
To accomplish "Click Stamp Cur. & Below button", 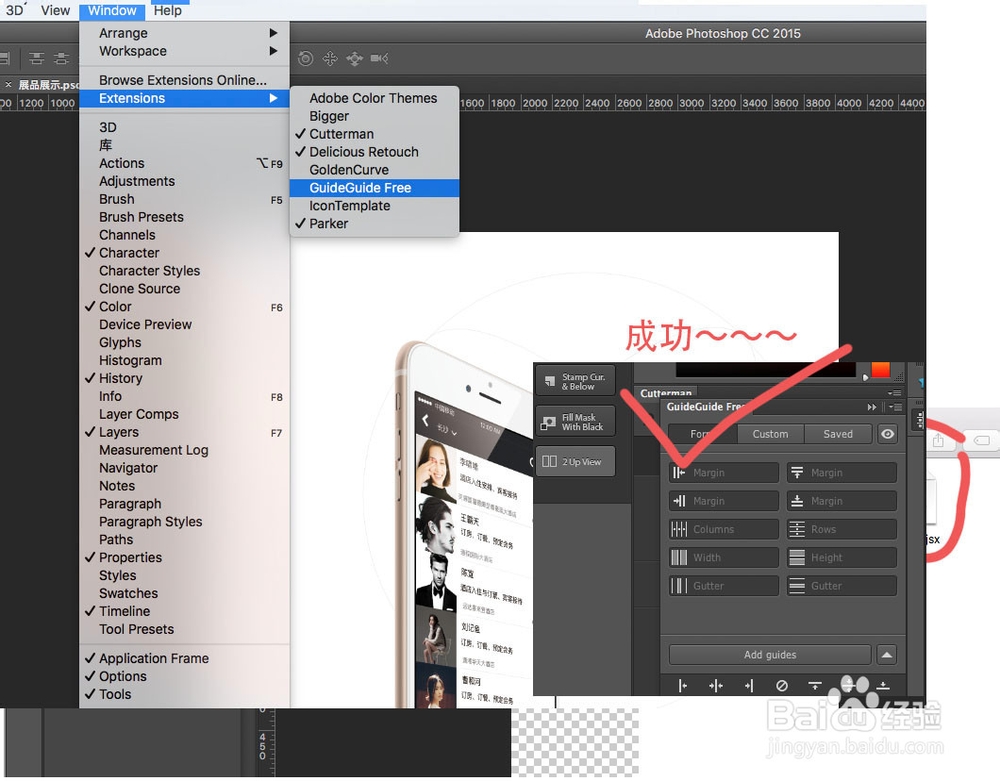I will (x=575, y=381).
